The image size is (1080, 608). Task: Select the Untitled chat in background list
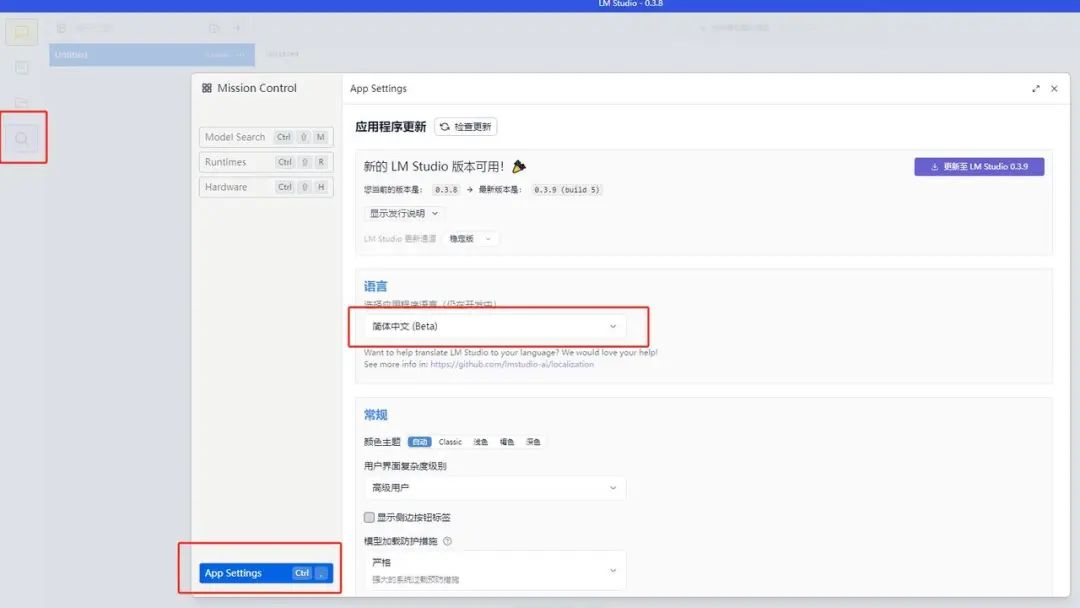coord(152,54)
